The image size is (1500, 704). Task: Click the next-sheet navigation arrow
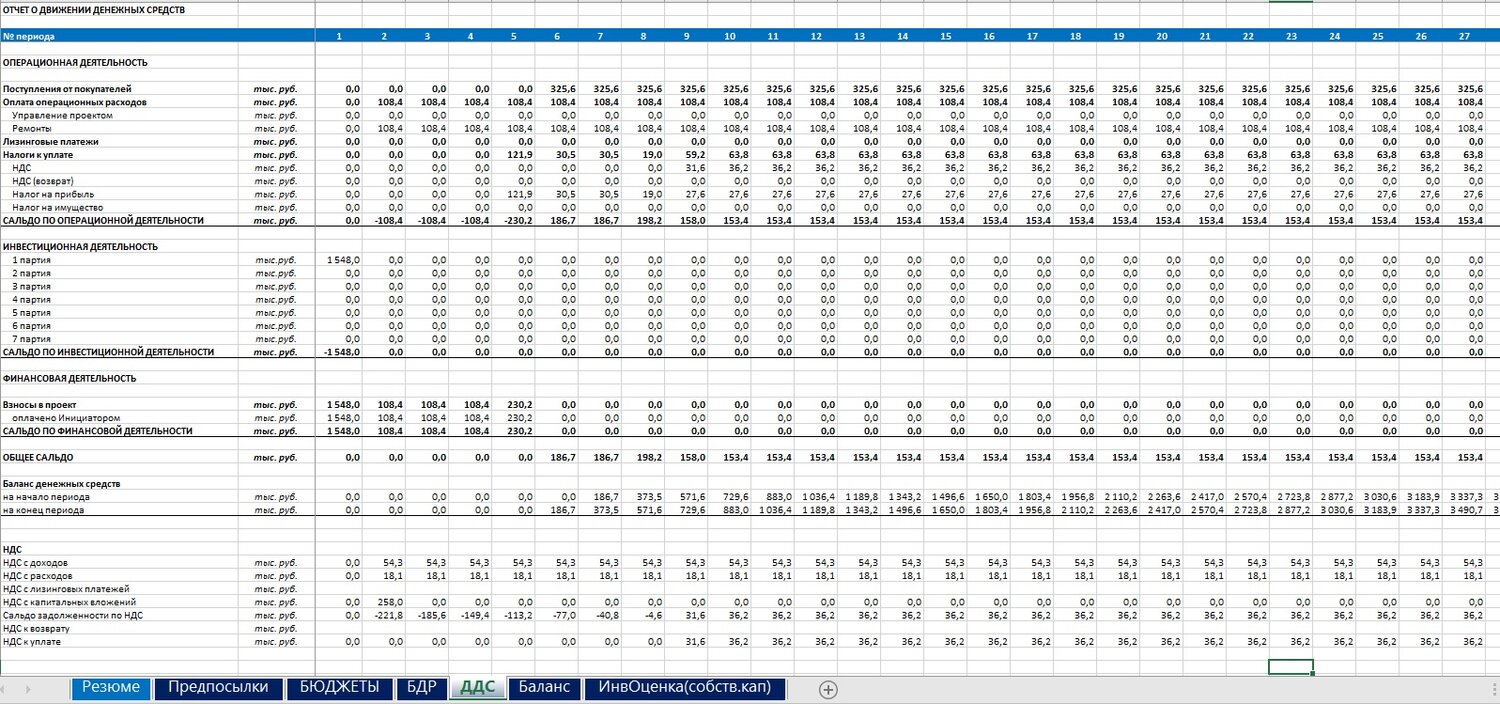27,689
